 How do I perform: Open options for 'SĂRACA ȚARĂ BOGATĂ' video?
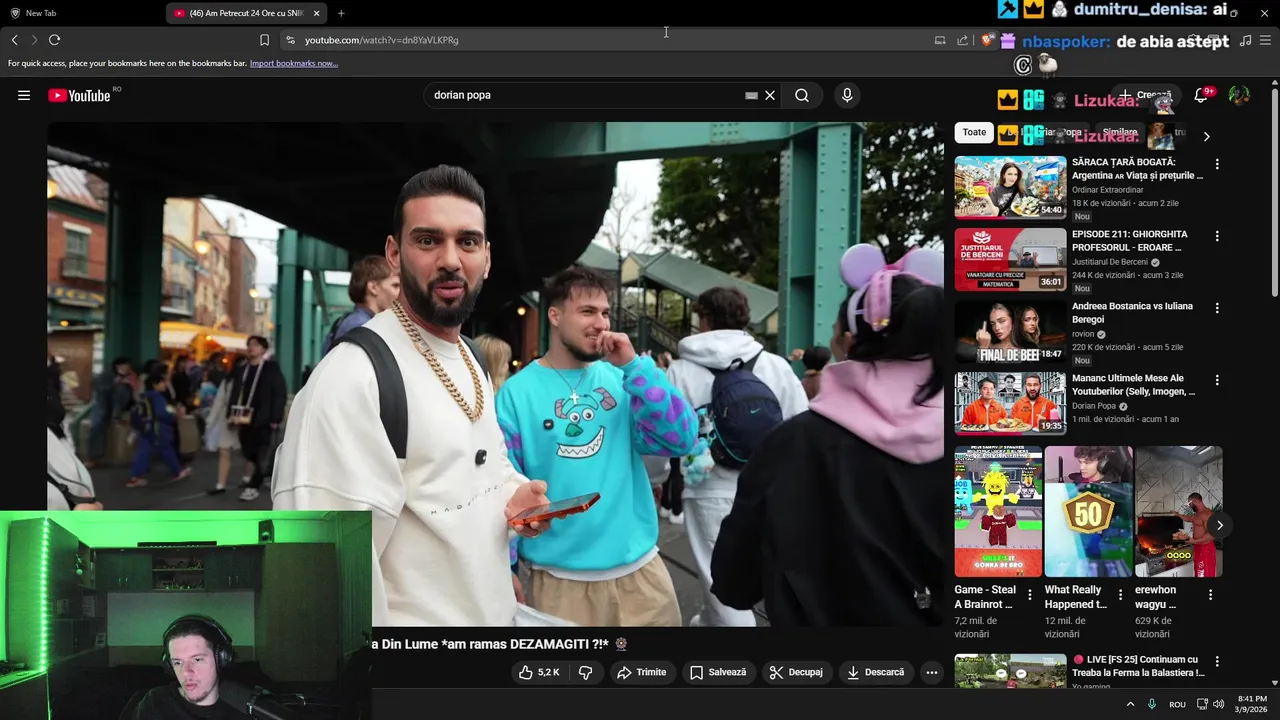click(1217, 164)
